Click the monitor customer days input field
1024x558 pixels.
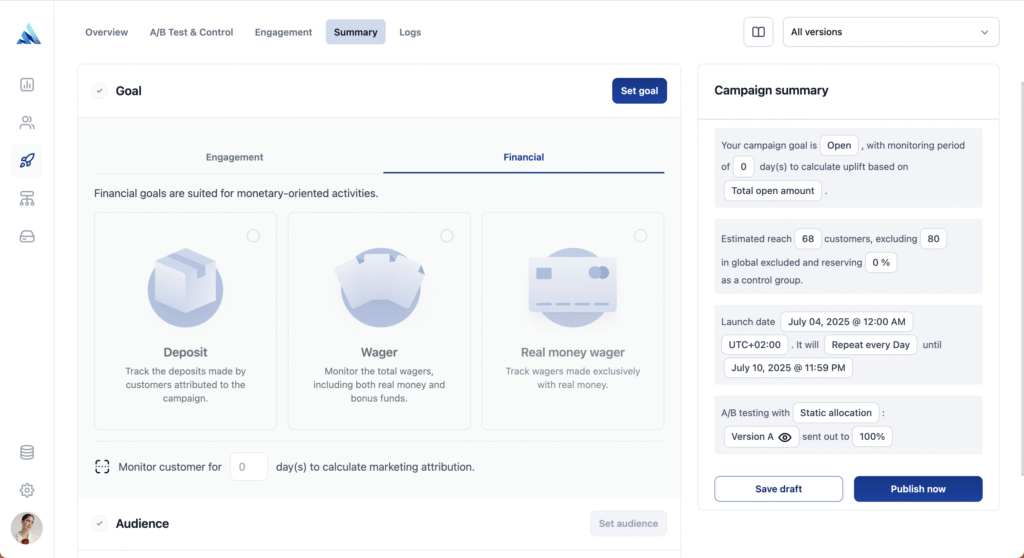(x=249, y=467)
